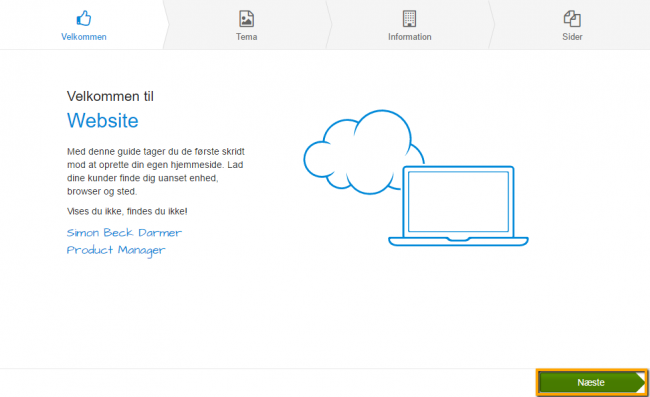
Task: Switch to the Information step label
Action: coord(410,37)
